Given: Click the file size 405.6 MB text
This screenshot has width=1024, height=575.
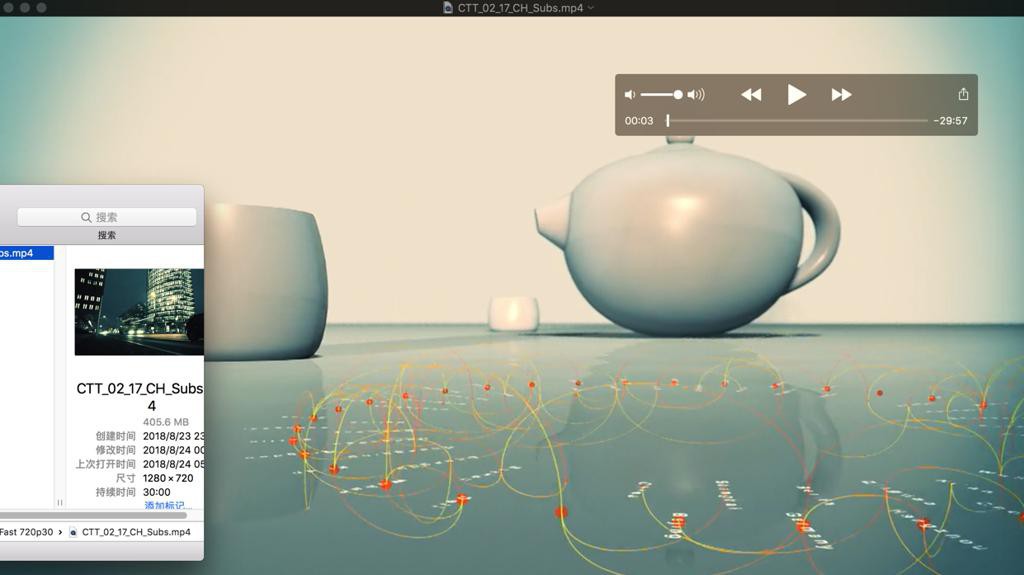Looking at the screenshot, I should (x=166, y=422).
